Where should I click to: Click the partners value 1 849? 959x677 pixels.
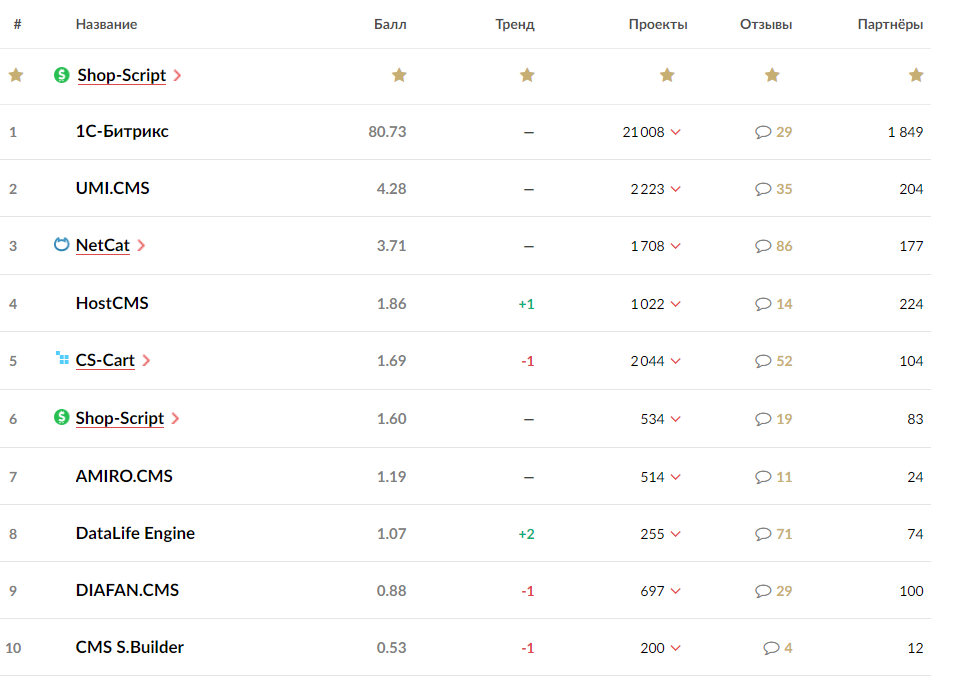point(905,132)
